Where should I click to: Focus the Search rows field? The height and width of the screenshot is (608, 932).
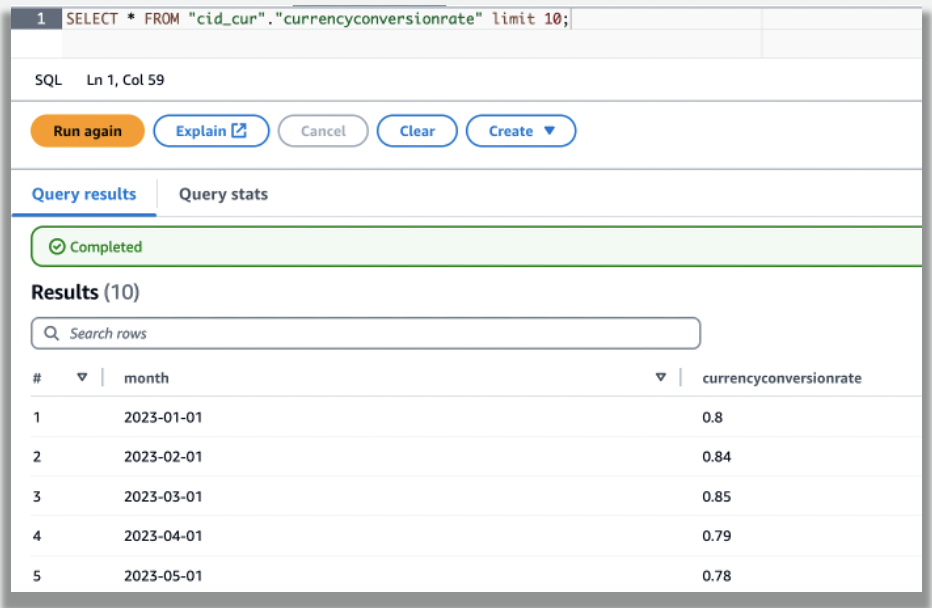click(x=366, y=333)
